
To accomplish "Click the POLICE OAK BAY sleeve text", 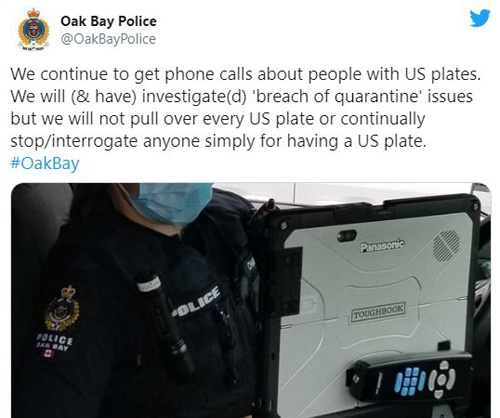I will (54, 342).
